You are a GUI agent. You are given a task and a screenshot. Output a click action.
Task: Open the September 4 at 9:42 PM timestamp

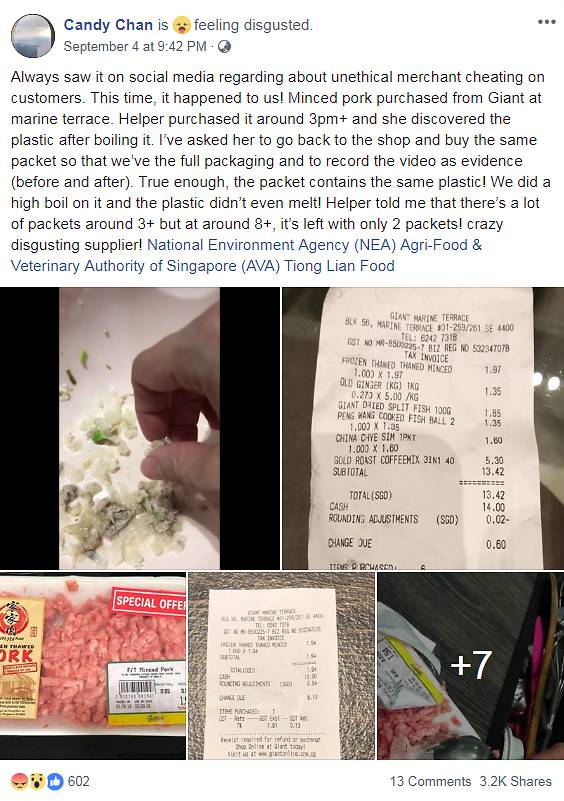(x=135, y=46)
